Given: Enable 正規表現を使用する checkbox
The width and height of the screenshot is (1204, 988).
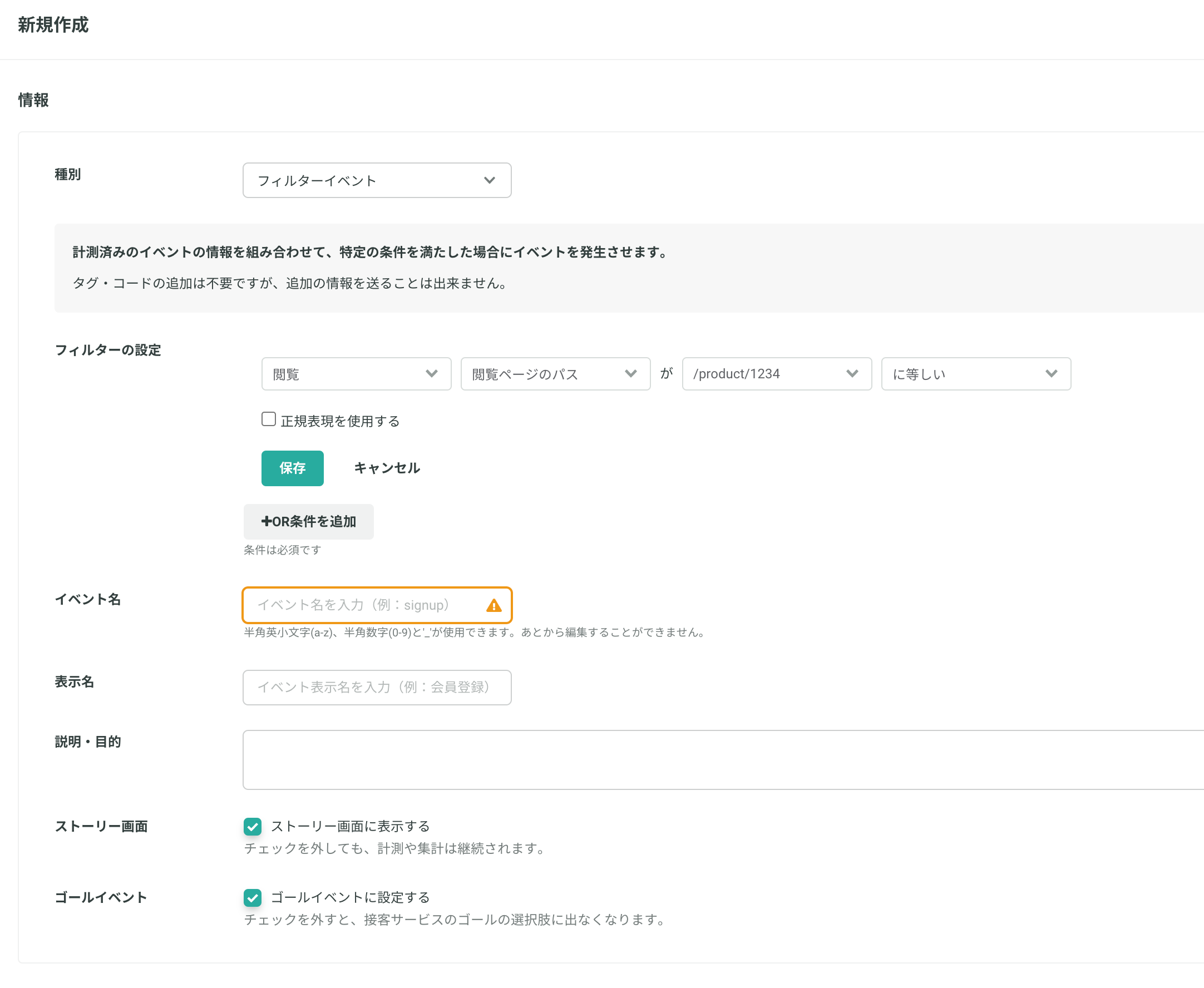Looking at the screenshot, I should [x=269, y=419].
